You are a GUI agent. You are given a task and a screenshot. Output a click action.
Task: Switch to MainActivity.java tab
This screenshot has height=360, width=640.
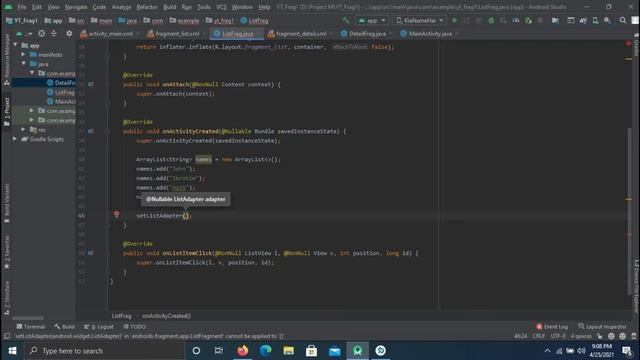[x=430, y=34]
